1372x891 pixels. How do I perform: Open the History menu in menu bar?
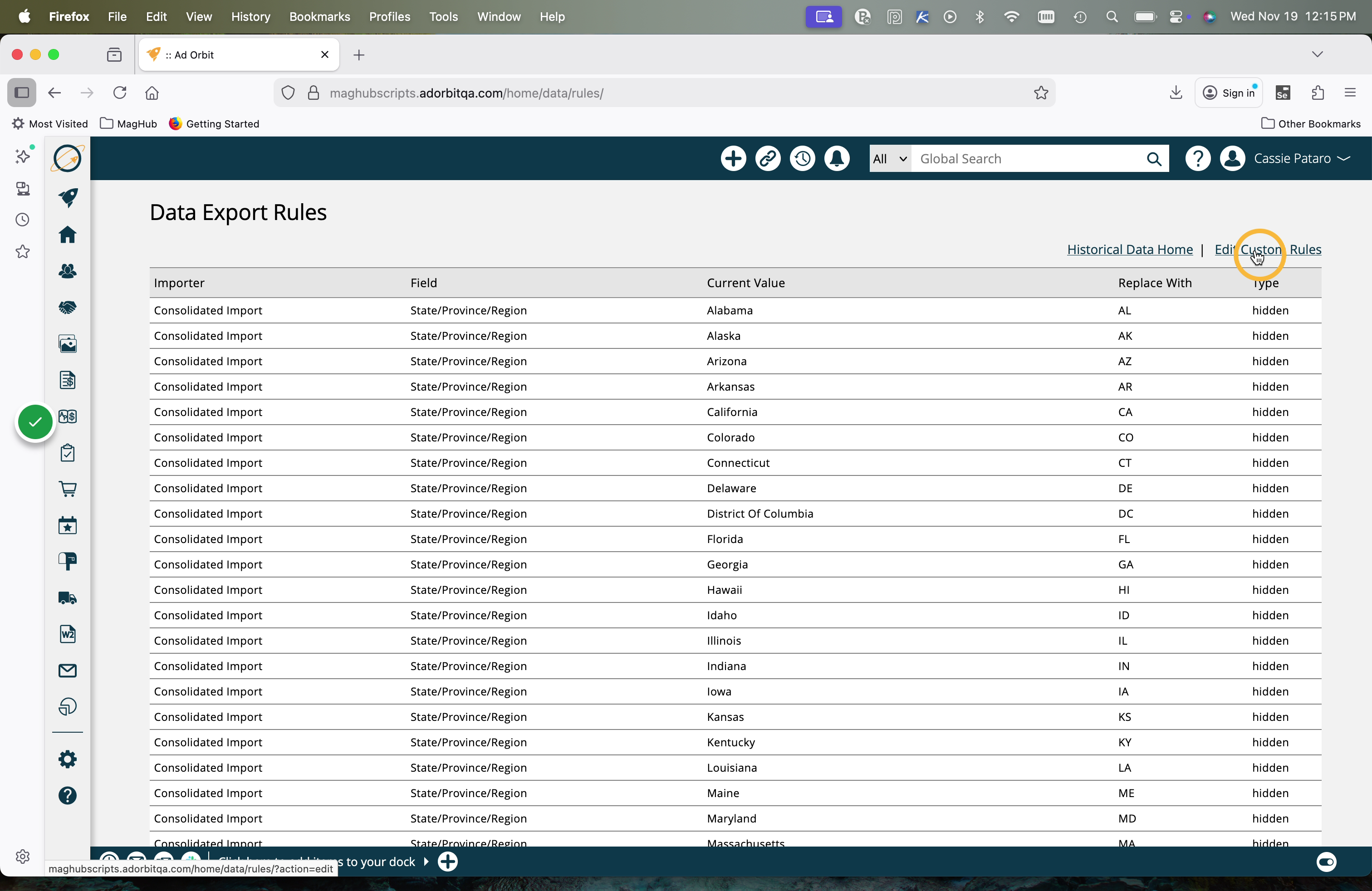pos(250,17)
